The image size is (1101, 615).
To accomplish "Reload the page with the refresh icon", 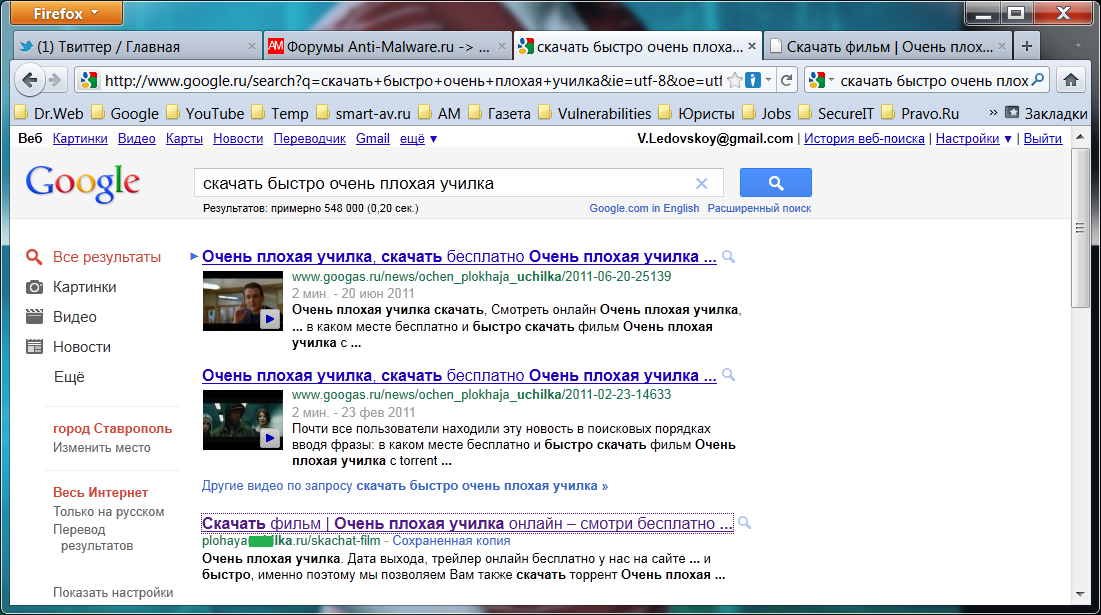I will tap(786, 81).
